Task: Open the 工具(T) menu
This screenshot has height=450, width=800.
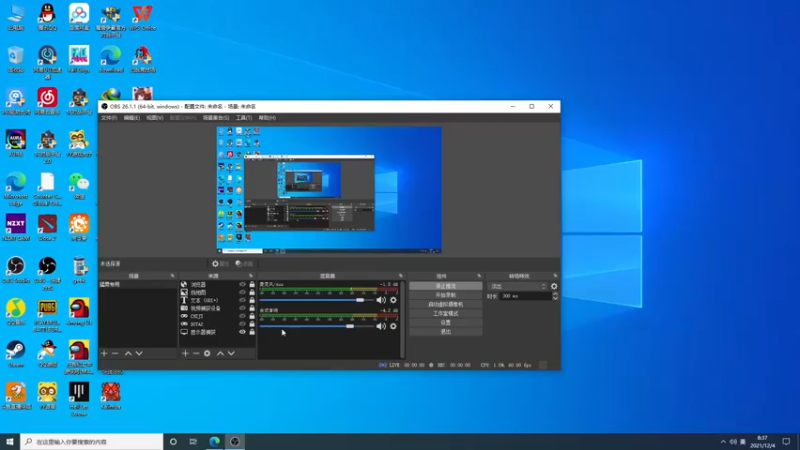Action: (244, 118)
